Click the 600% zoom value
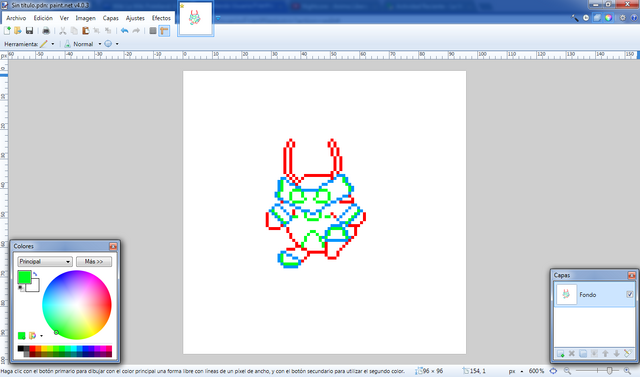The image size is (640, 377). point(536,371)
